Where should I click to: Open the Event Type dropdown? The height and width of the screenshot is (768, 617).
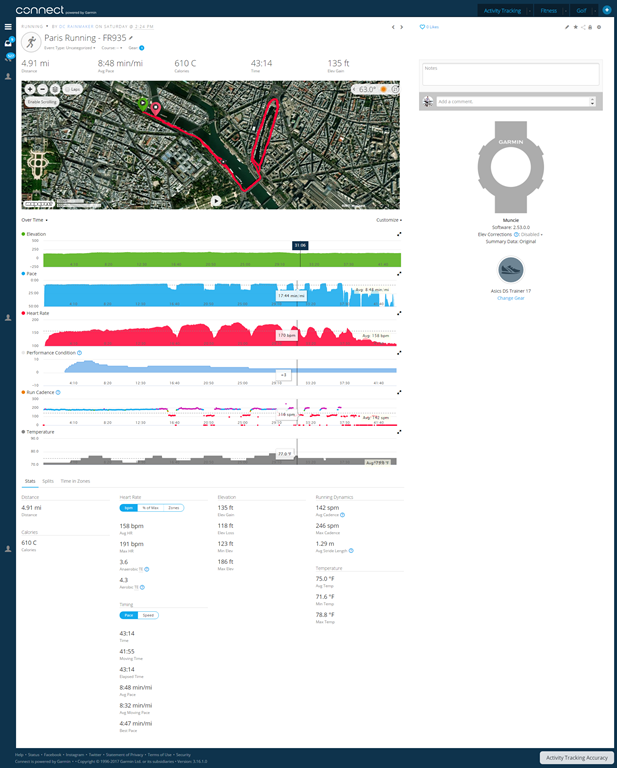(70, 47)
